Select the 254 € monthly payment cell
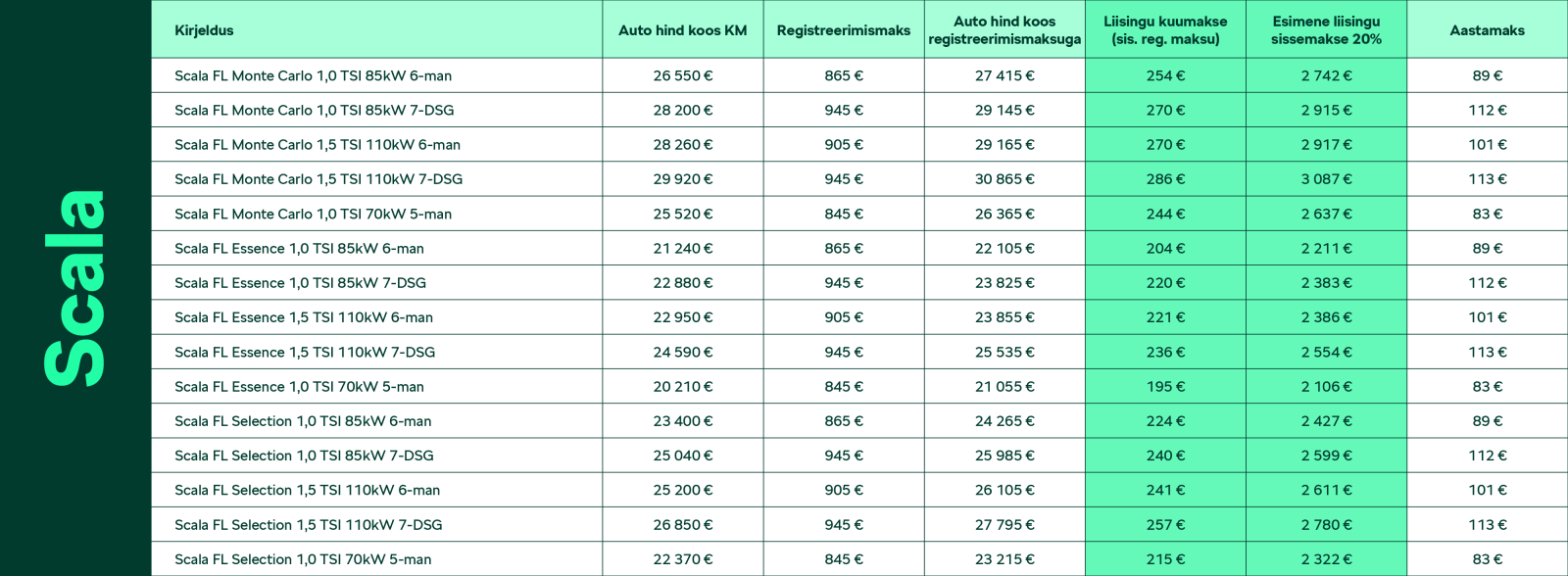Screen dimensions: 1568x576 pyautogui.click(x=1165, y=75)
